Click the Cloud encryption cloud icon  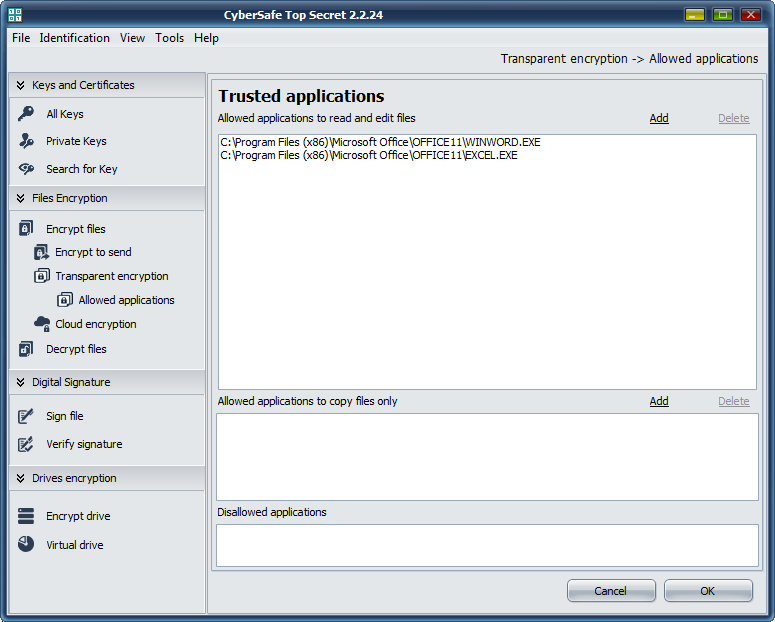[42, 324]
